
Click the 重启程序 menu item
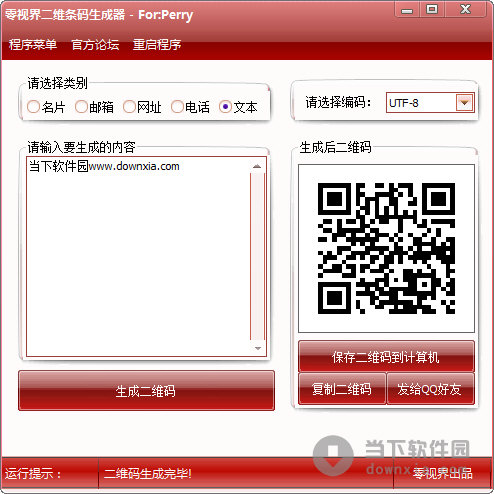(x=157, y=44)
